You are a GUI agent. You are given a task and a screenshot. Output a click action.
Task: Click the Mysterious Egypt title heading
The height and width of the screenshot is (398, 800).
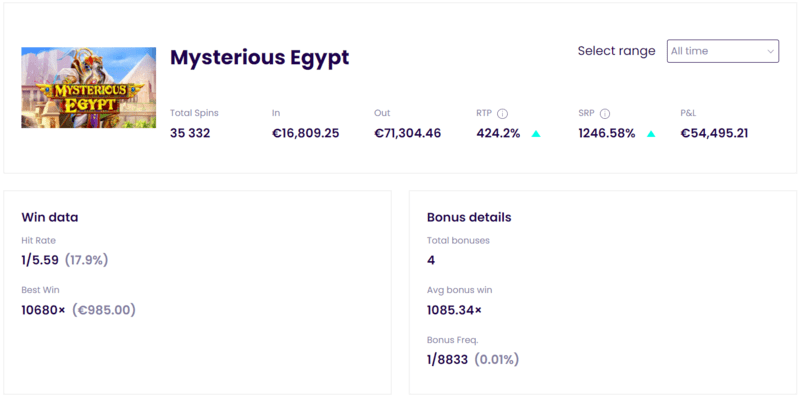point(260,58)
